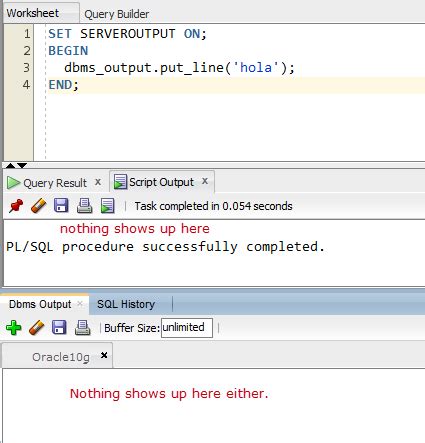Click the END; line in editor
This screenshot has height=443, width=425.
coord(63,85)
